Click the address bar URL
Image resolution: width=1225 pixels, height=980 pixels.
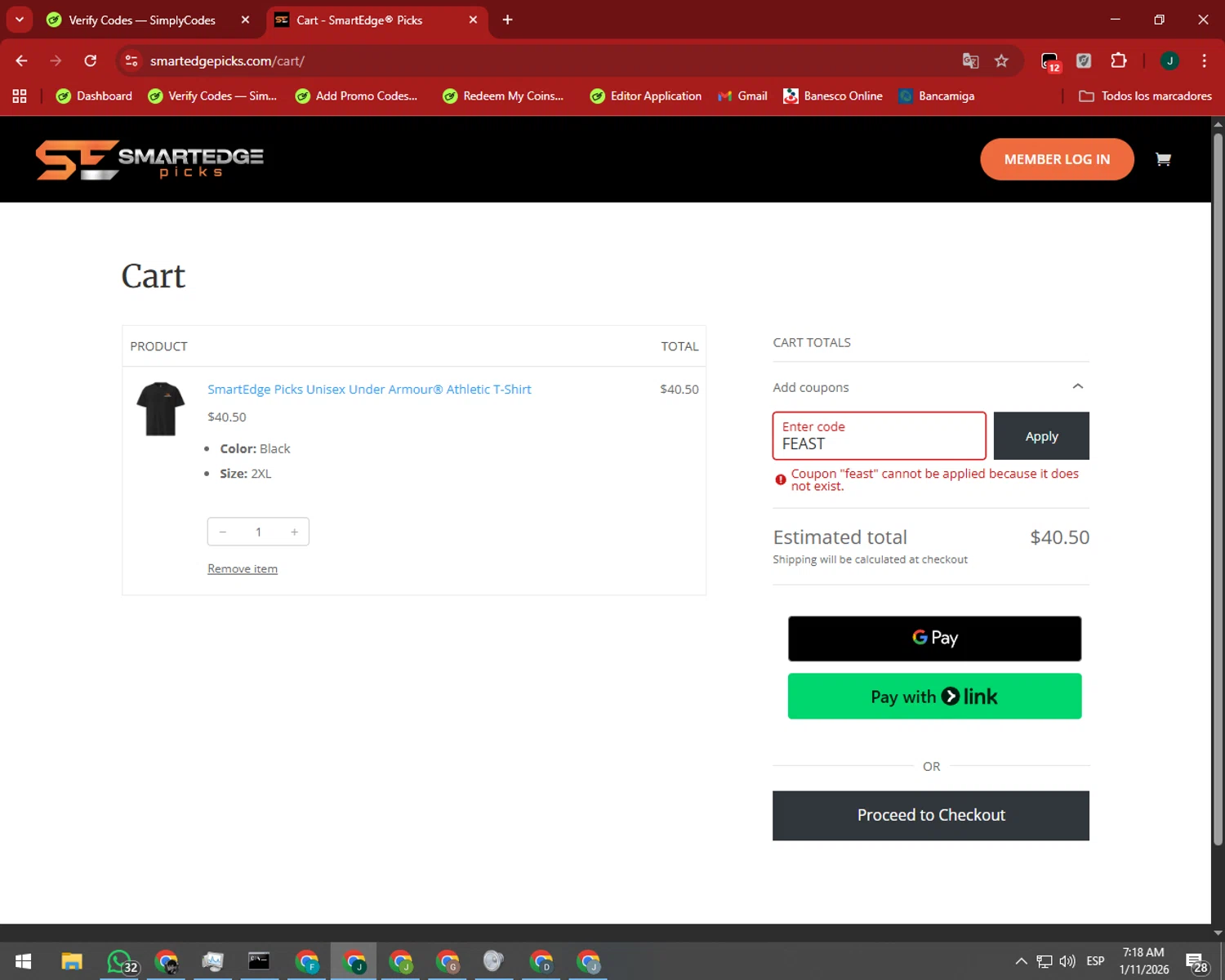click(x=227, y=60)
